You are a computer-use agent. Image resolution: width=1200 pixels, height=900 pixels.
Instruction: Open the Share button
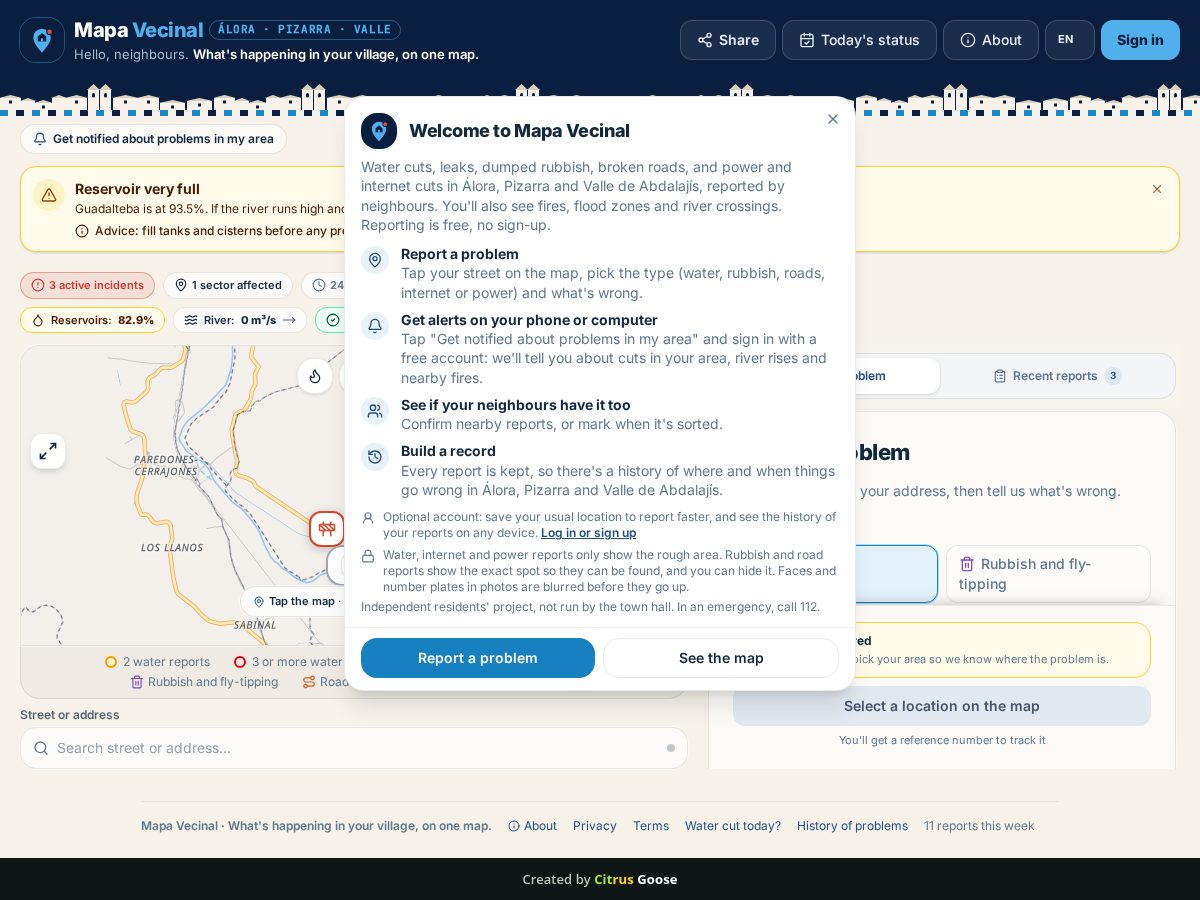point(728,40)
